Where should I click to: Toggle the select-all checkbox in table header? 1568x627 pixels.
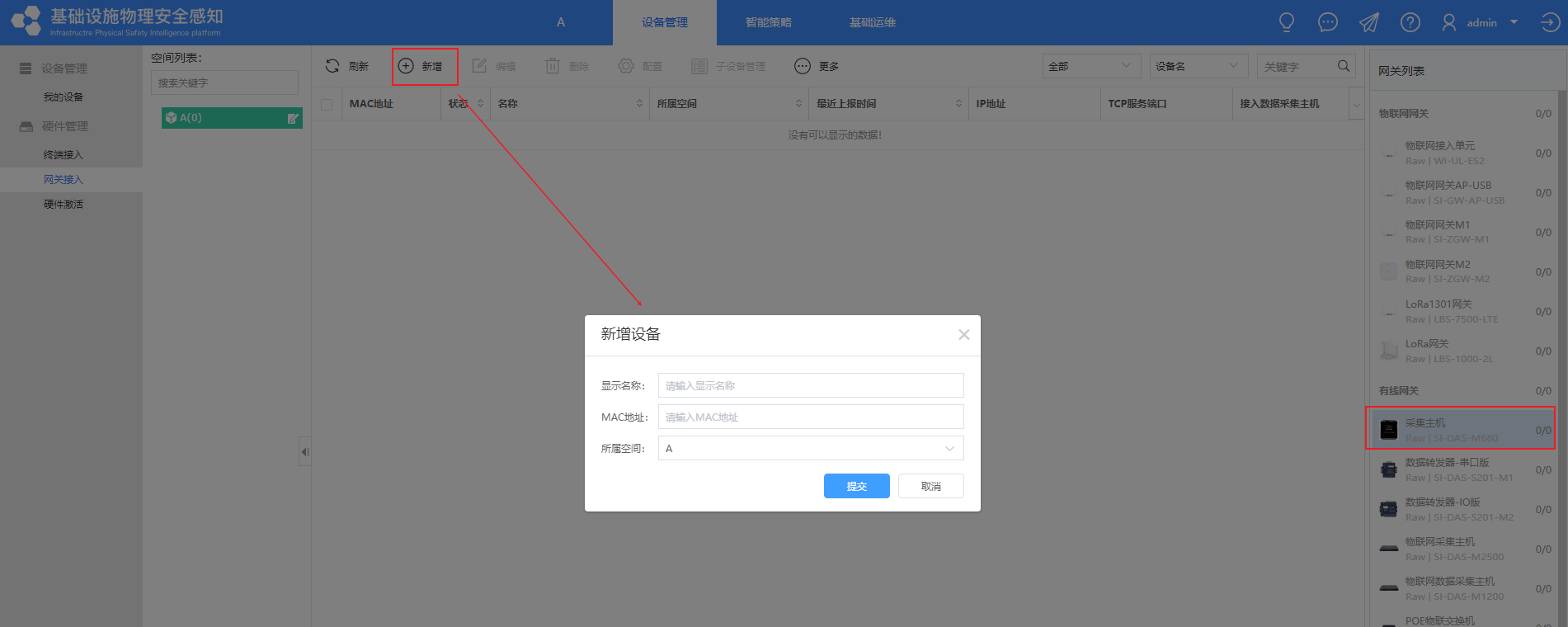click(x=327, y=105)
